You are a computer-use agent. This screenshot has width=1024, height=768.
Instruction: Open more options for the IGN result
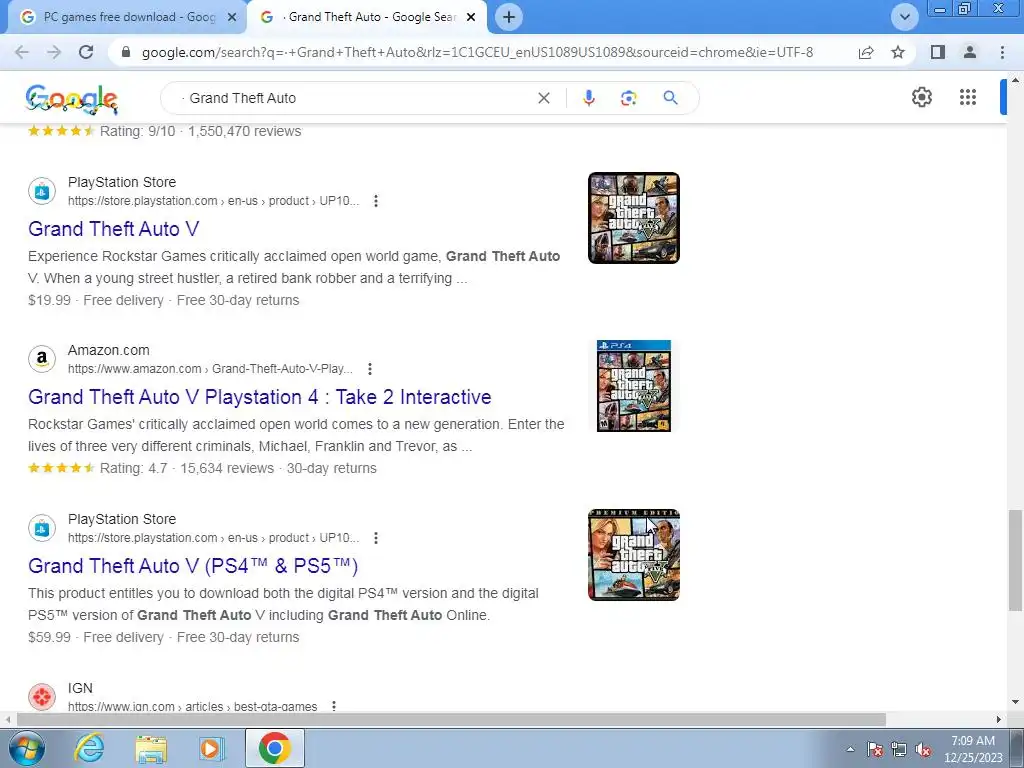pyautogui.click(x=334, y=706)
